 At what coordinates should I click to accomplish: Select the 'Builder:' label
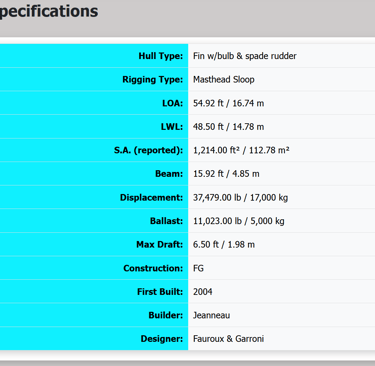coord(166,315)
